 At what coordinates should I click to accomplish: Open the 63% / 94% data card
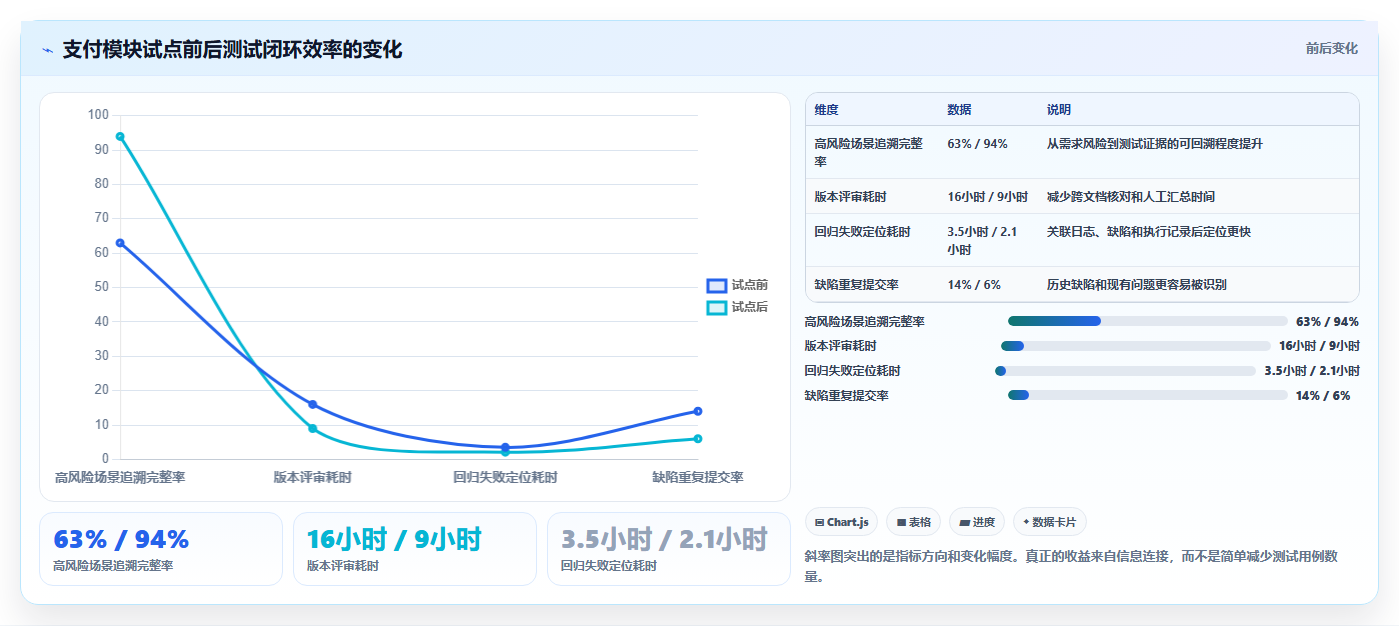point(161,549)
